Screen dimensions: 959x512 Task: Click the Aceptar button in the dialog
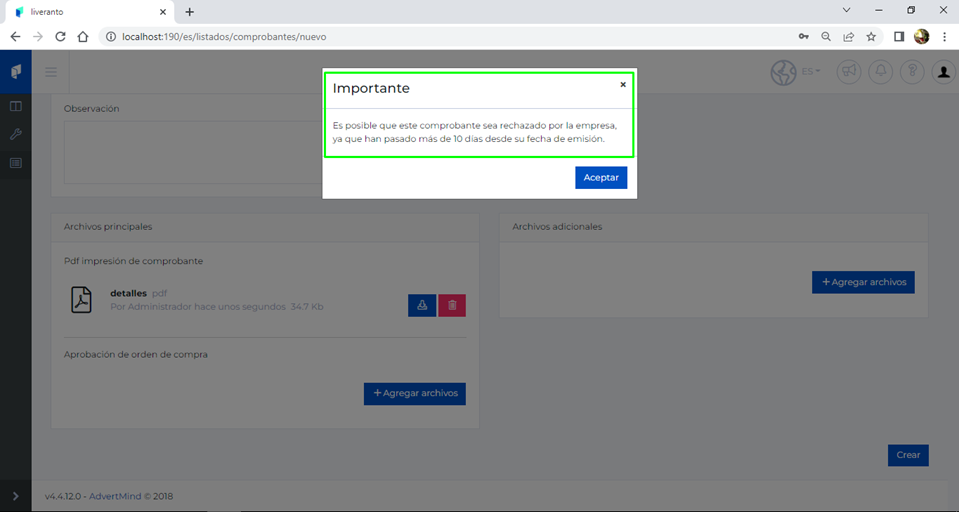pos(601,177)
